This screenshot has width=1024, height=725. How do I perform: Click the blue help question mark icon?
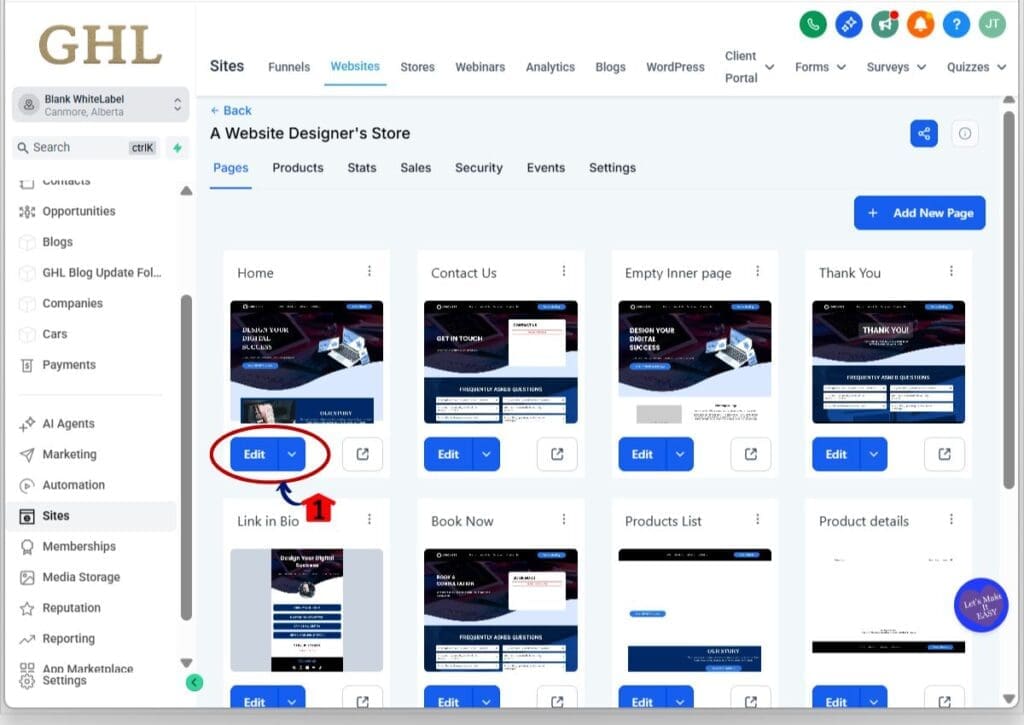pyautogui.click(x=956, y=25)
